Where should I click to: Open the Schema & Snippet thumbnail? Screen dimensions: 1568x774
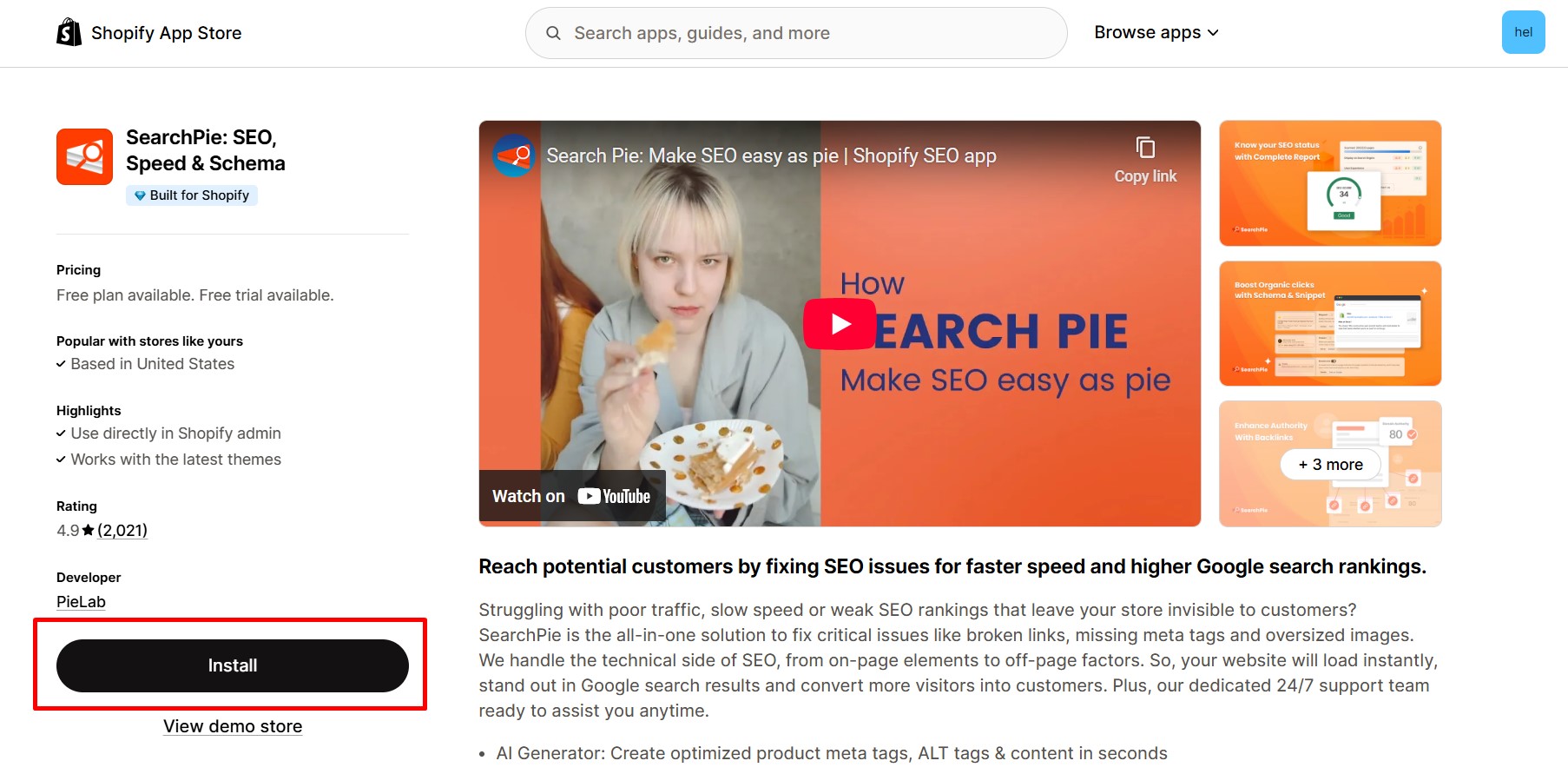[1330, 323]
